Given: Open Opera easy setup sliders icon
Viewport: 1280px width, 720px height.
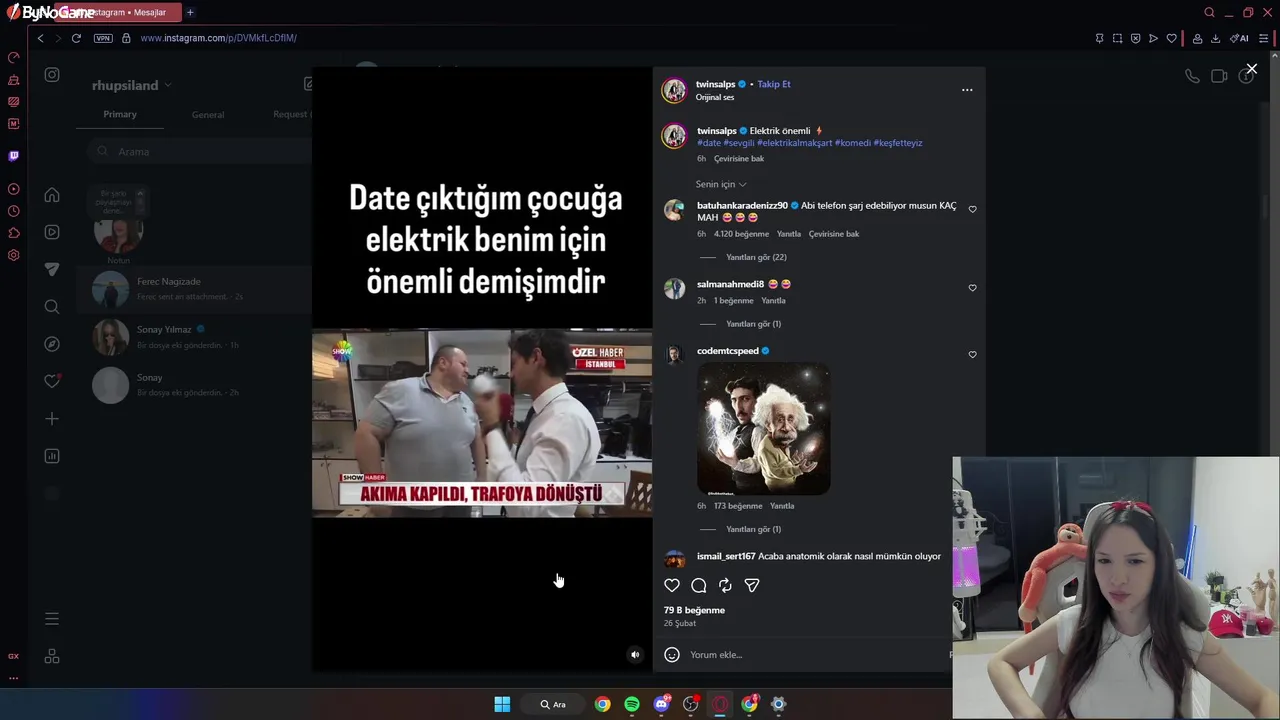Looking at the screenshot, I should click(1264, 38).
